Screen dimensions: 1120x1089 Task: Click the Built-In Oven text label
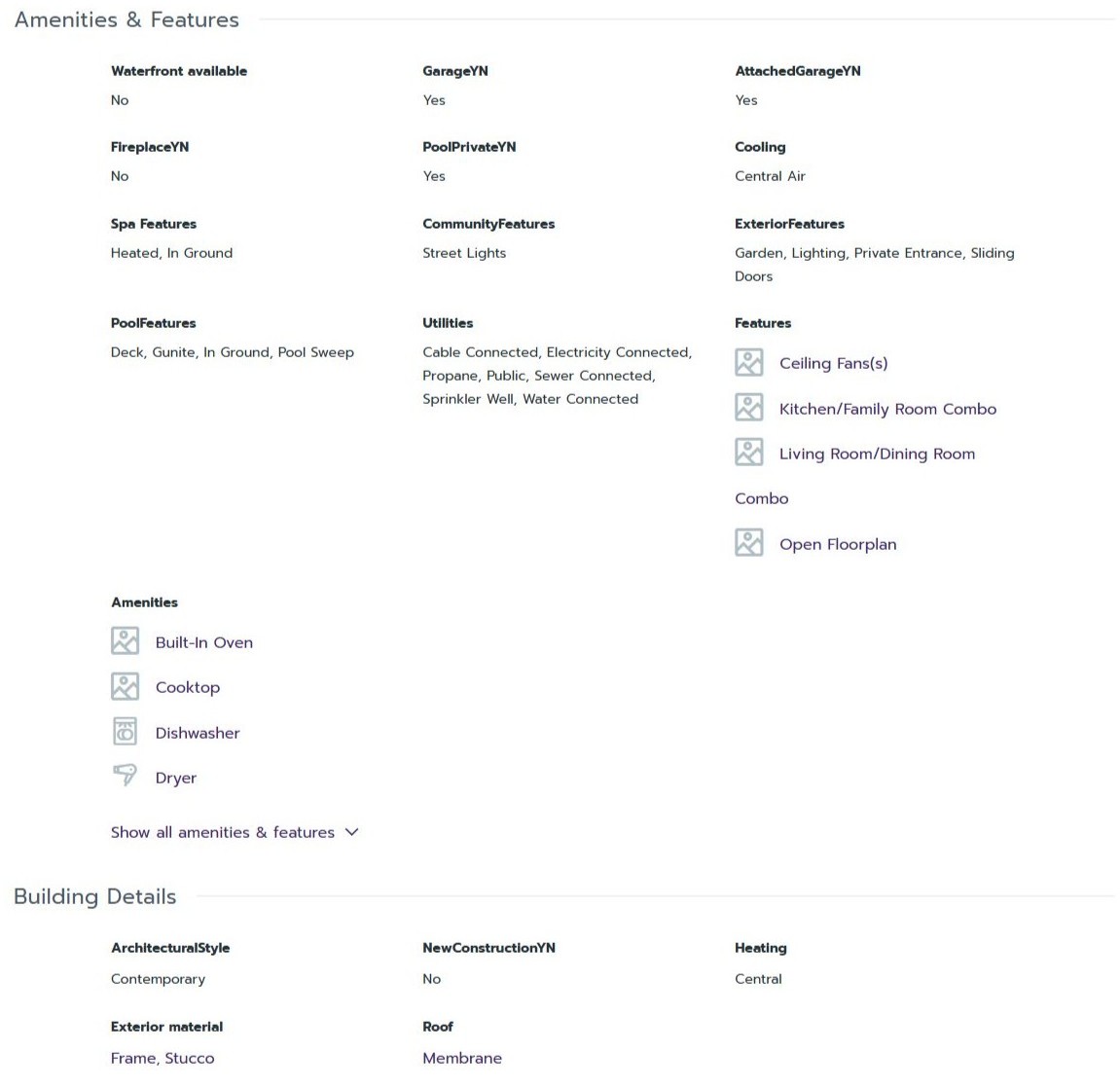[x=204, y=642]
